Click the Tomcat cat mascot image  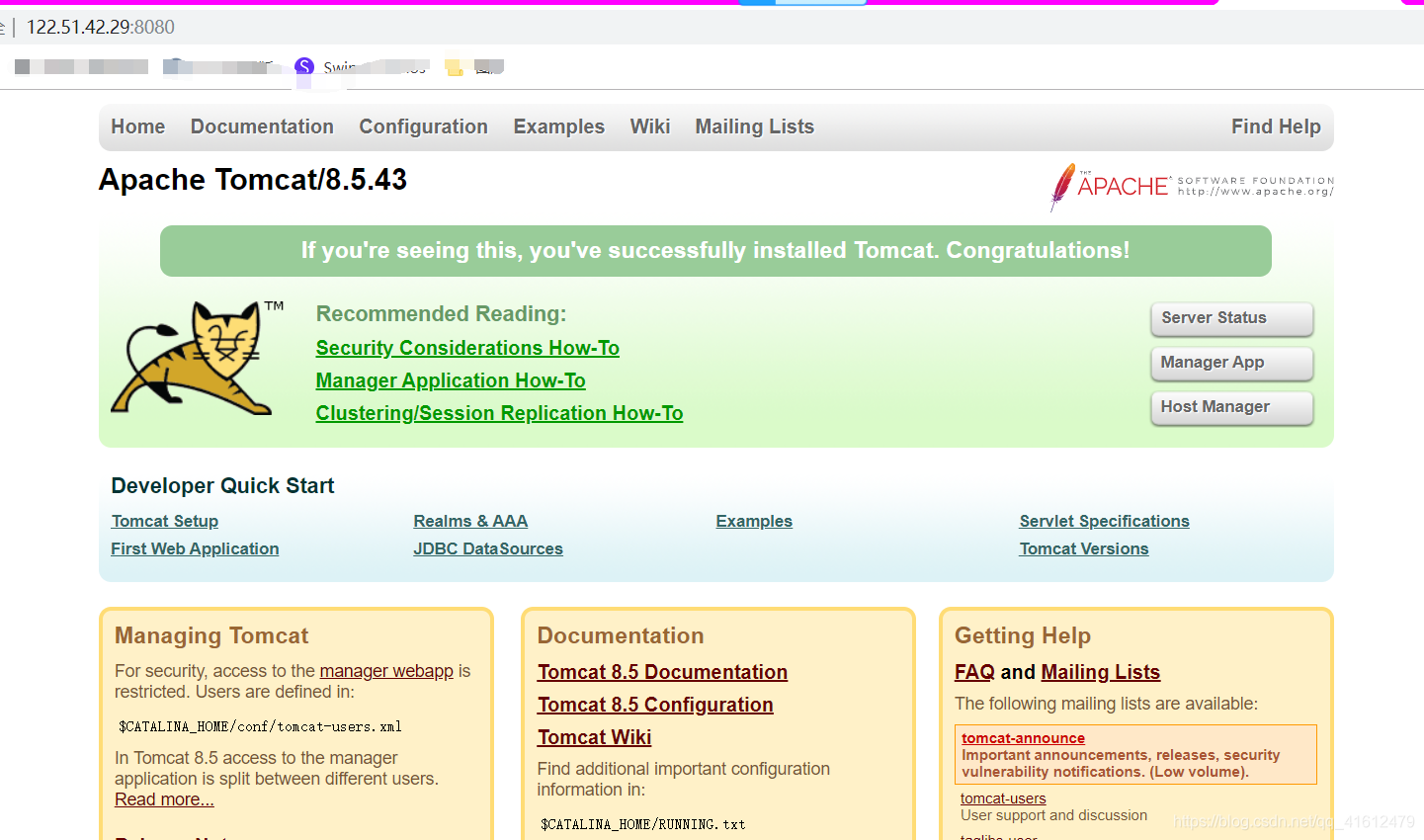(197, 357)
